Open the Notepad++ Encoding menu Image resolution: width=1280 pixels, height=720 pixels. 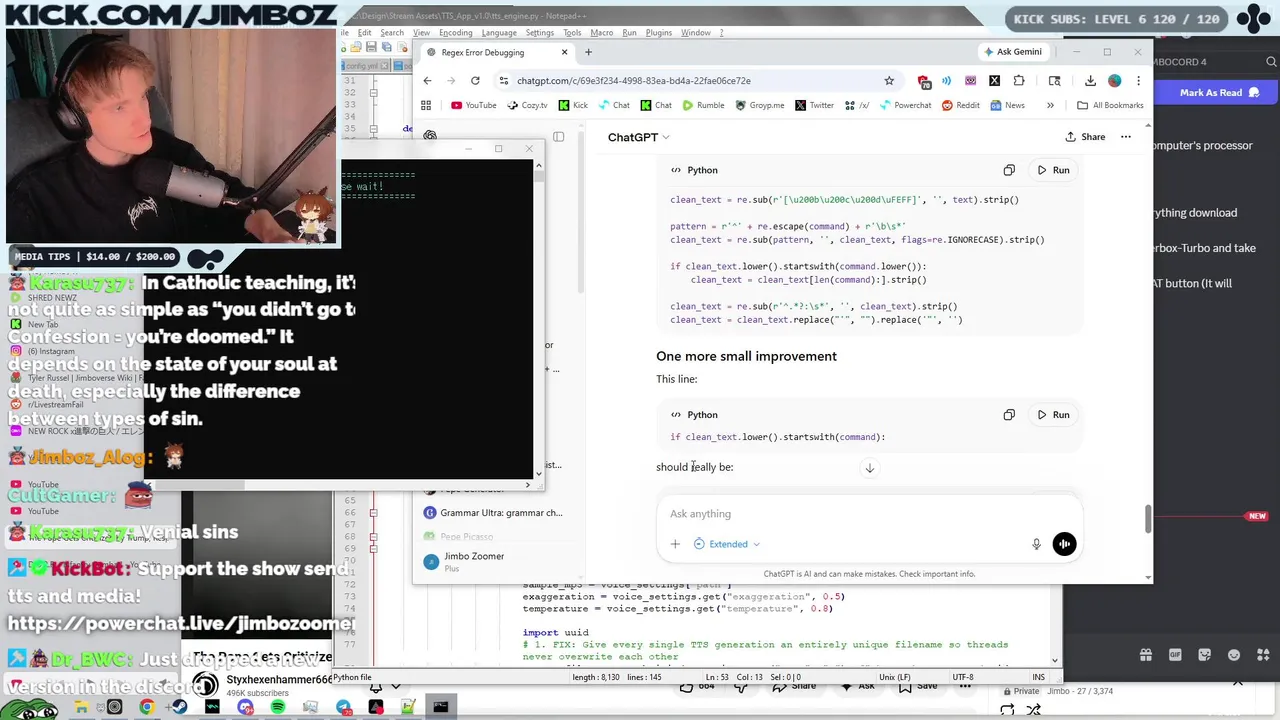(x=455, y=33)
